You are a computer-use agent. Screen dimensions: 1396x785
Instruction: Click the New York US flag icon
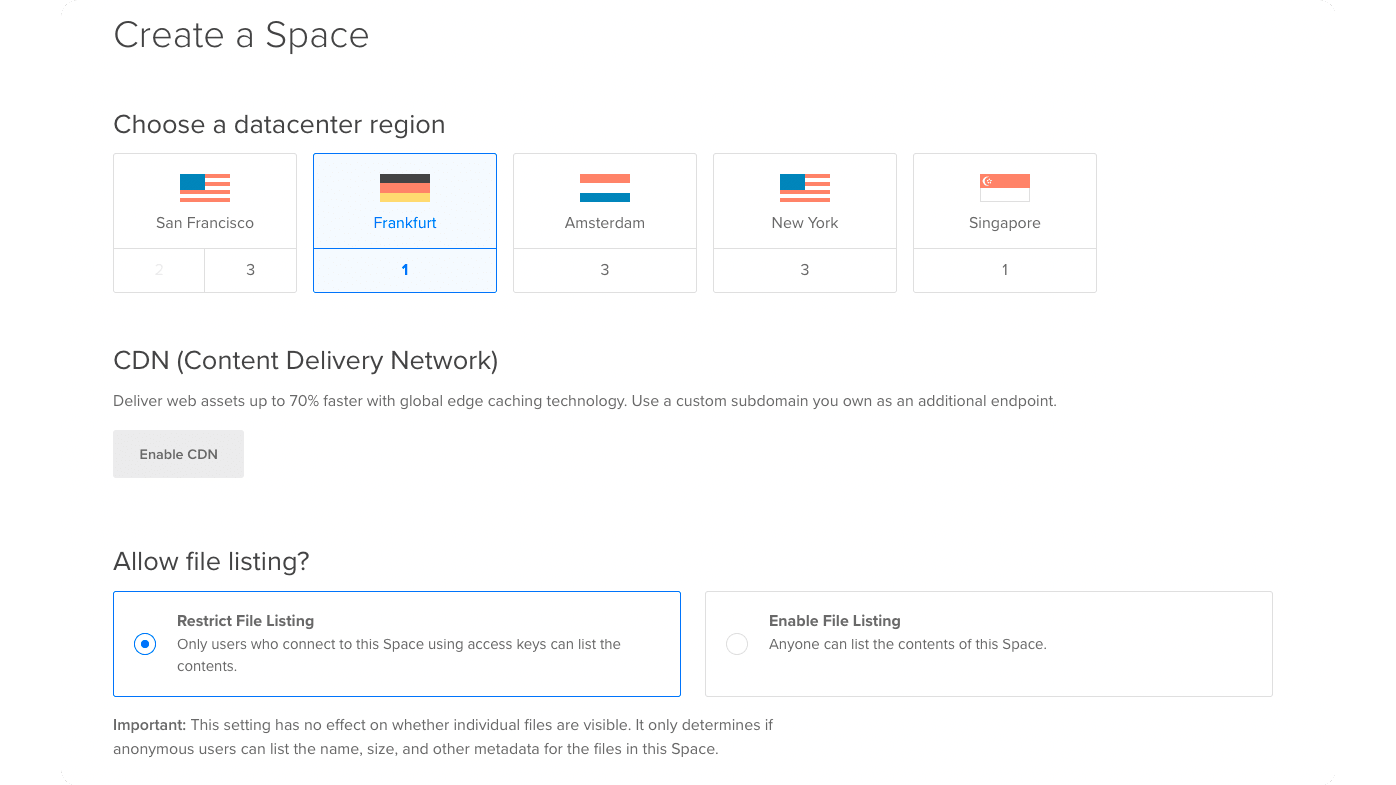click(805, 188)
